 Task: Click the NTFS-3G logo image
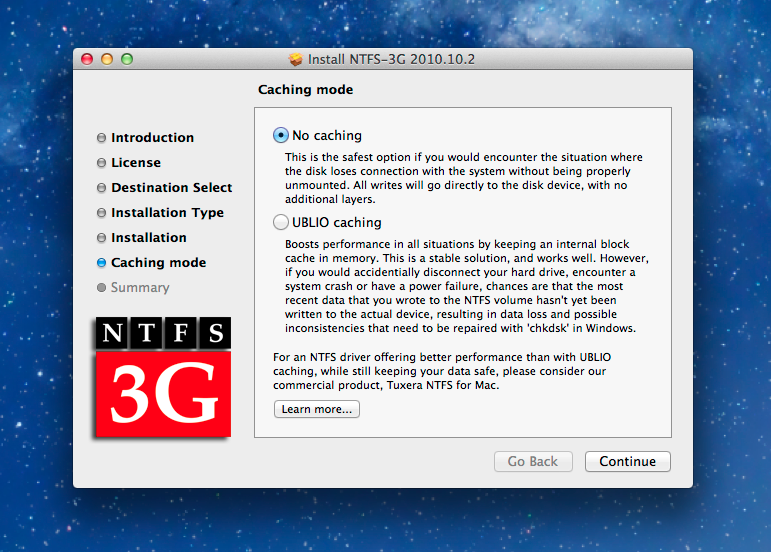(163, 377)
